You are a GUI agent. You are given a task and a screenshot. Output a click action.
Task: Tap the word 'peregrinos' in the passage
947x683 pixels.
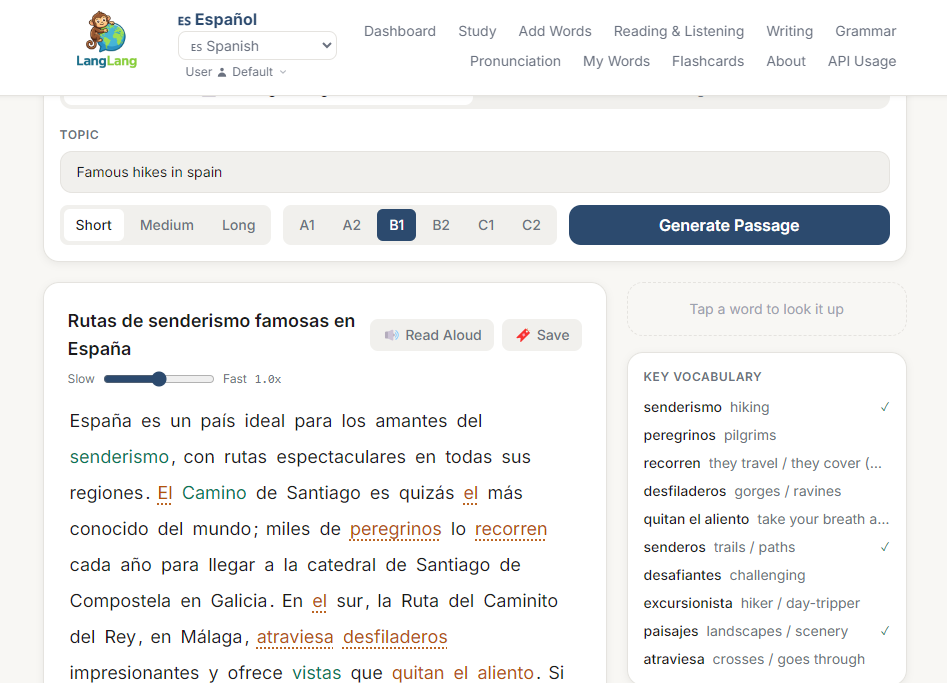(x=396, y=529)
